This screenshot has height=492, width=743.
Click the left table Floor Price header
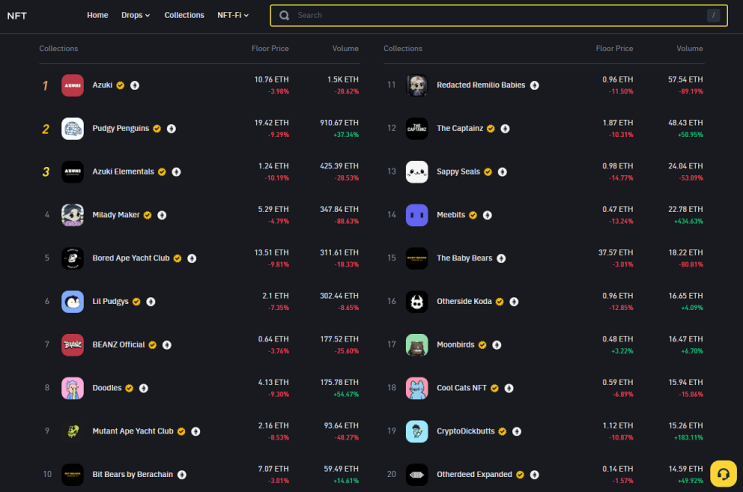[270, 48]
